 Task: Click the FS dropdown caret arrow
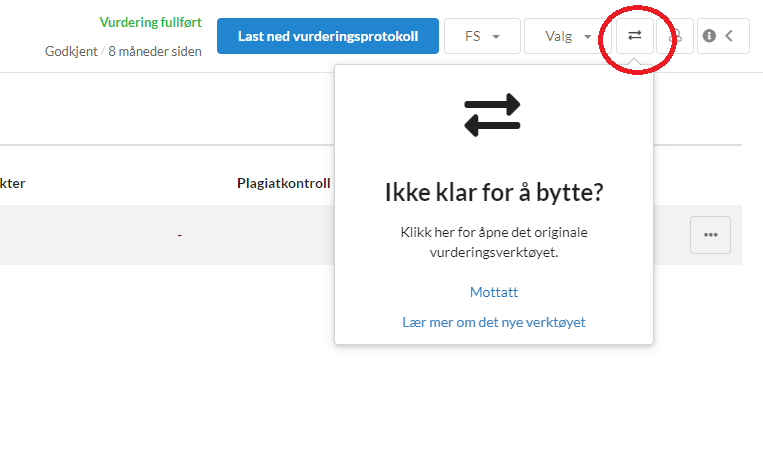point(496,37)
